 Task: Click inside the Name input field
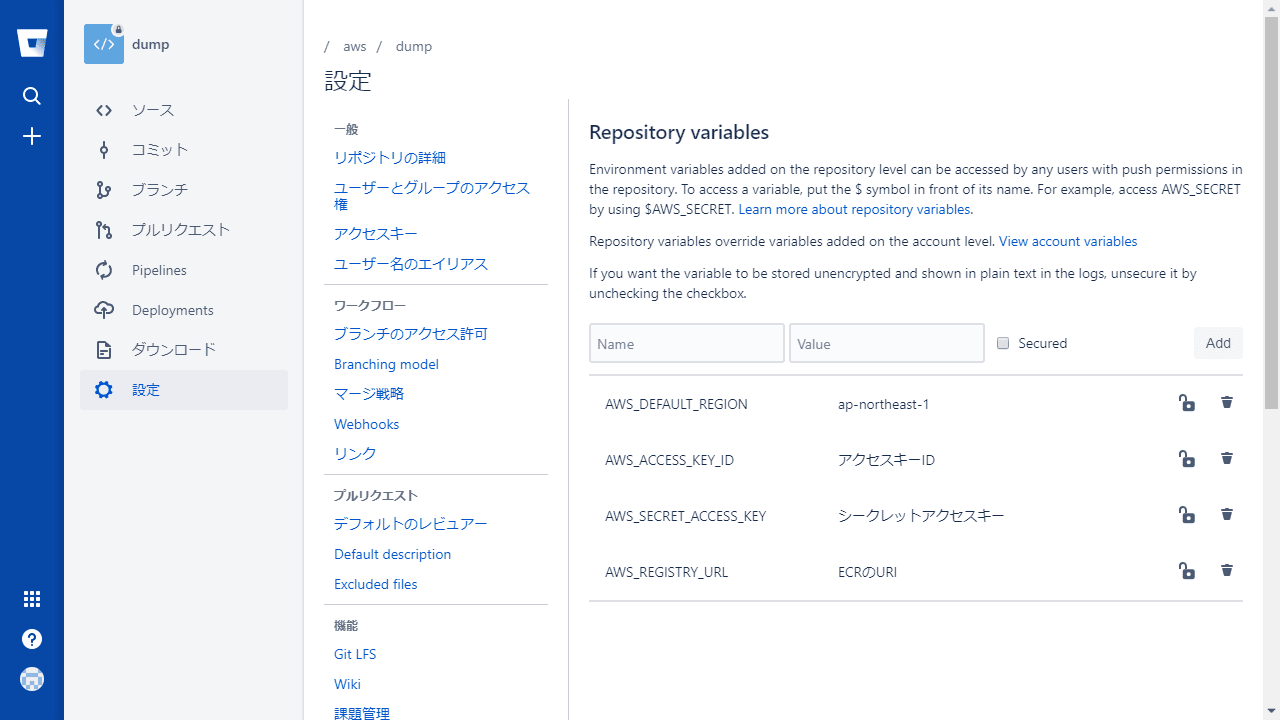pyautogui.click(x=686, y=343)
